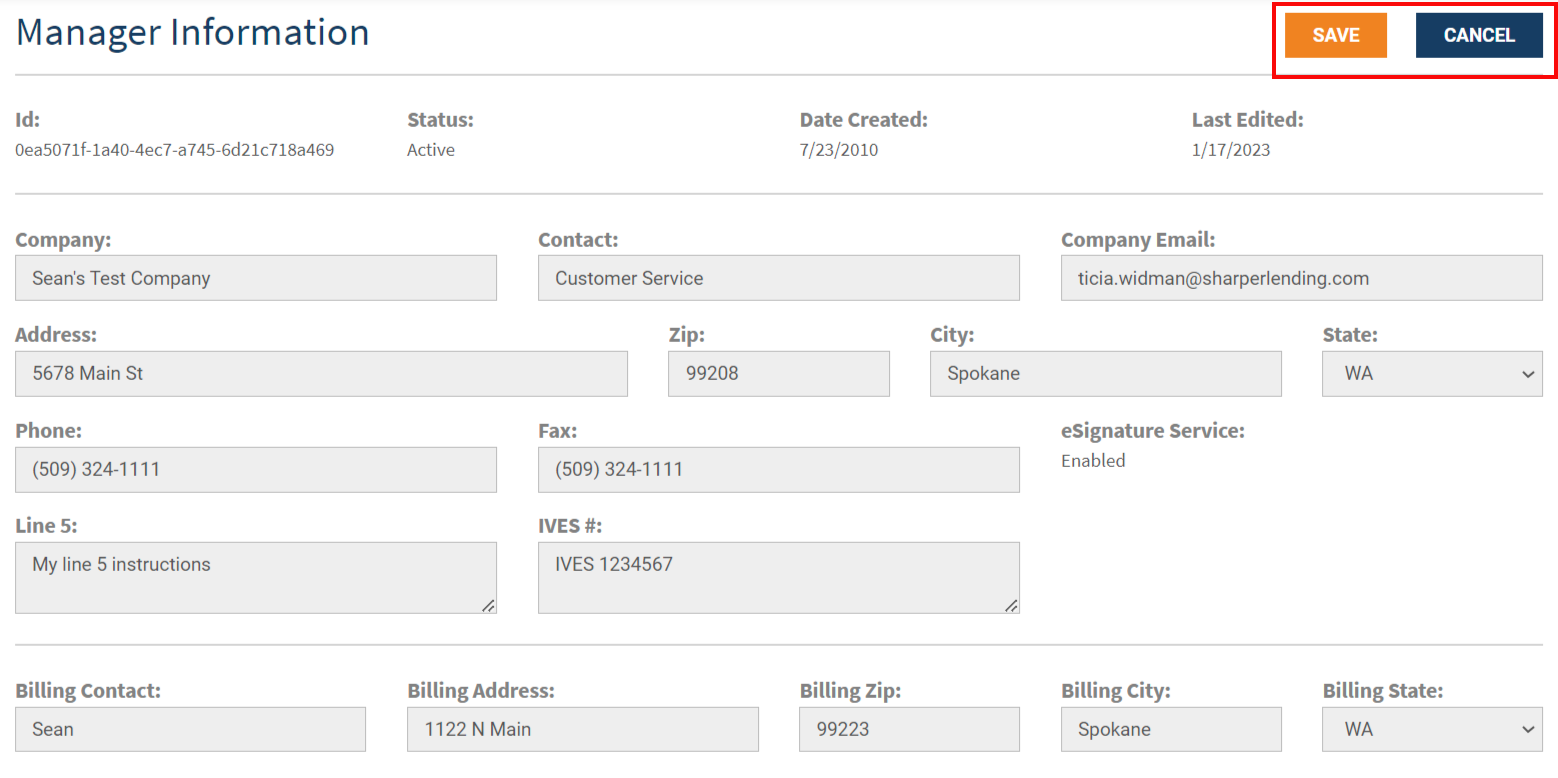Screen dimensions: 1558x778
Task: Click the Last Edited value 1/17/2023
Action: click(x=1231, y=150)
